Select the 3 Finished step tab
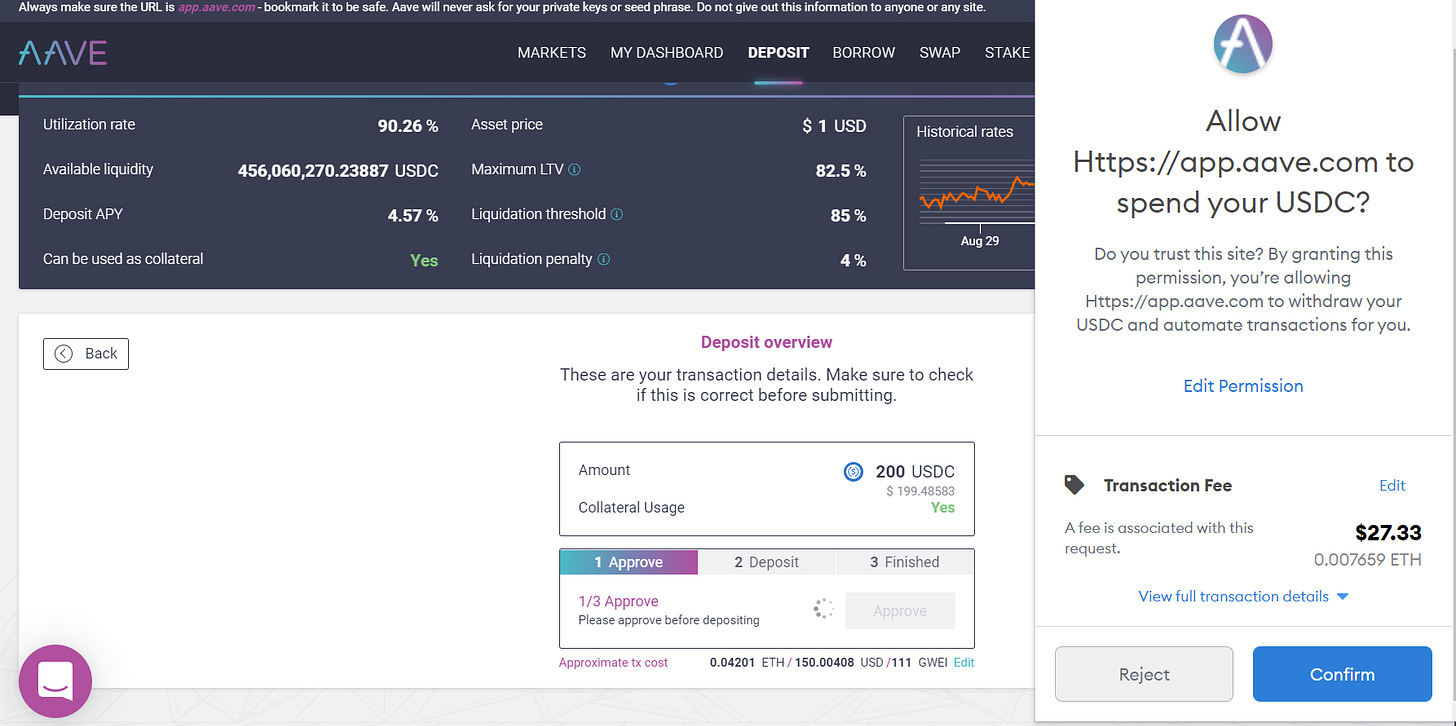Image resolution: width=1456 pixels, height=726 pixels. click(x=904, y=562)
